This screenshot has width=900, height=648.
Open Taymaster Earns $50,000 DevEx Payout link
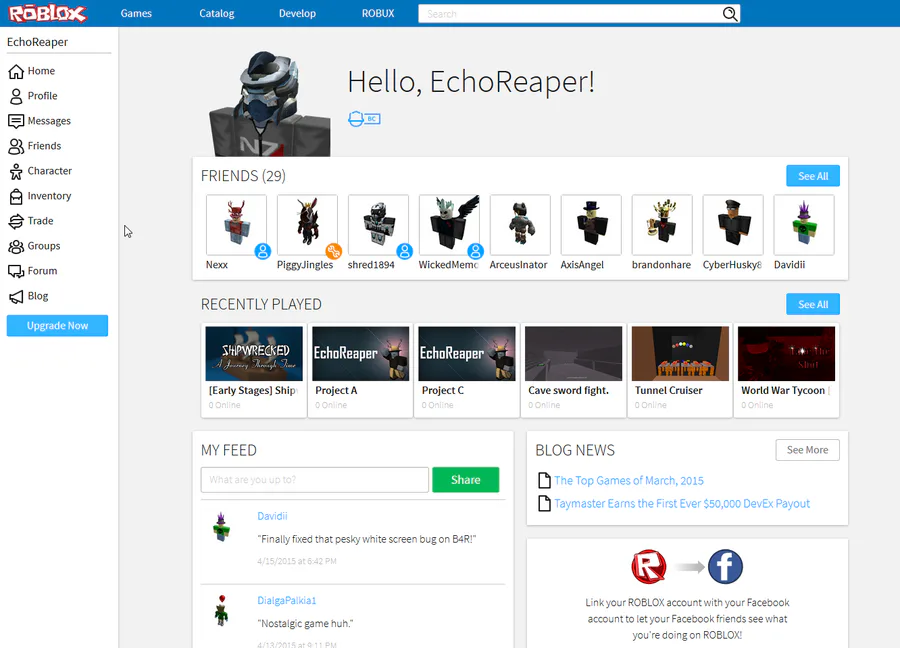682,503
